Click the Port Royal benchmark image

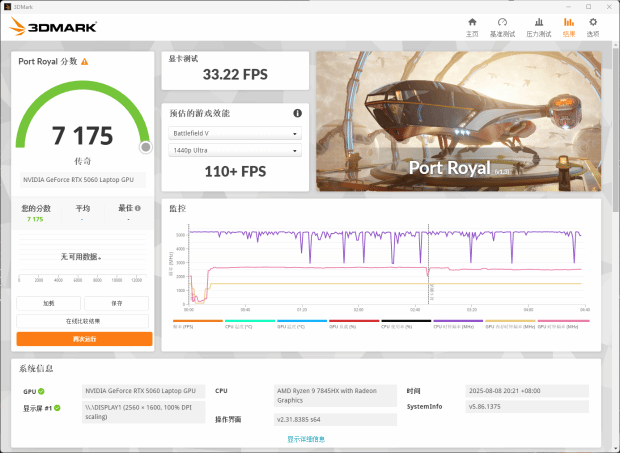(458, 120)
